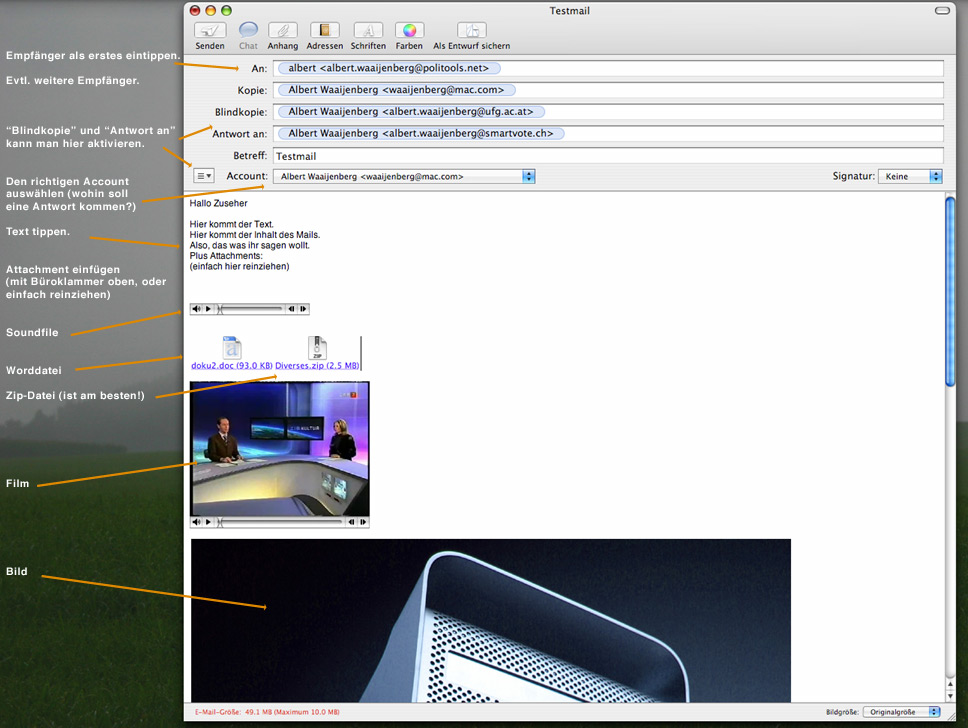Open the header fields options menu
The image size is (968, 728).
click(203, 176)
